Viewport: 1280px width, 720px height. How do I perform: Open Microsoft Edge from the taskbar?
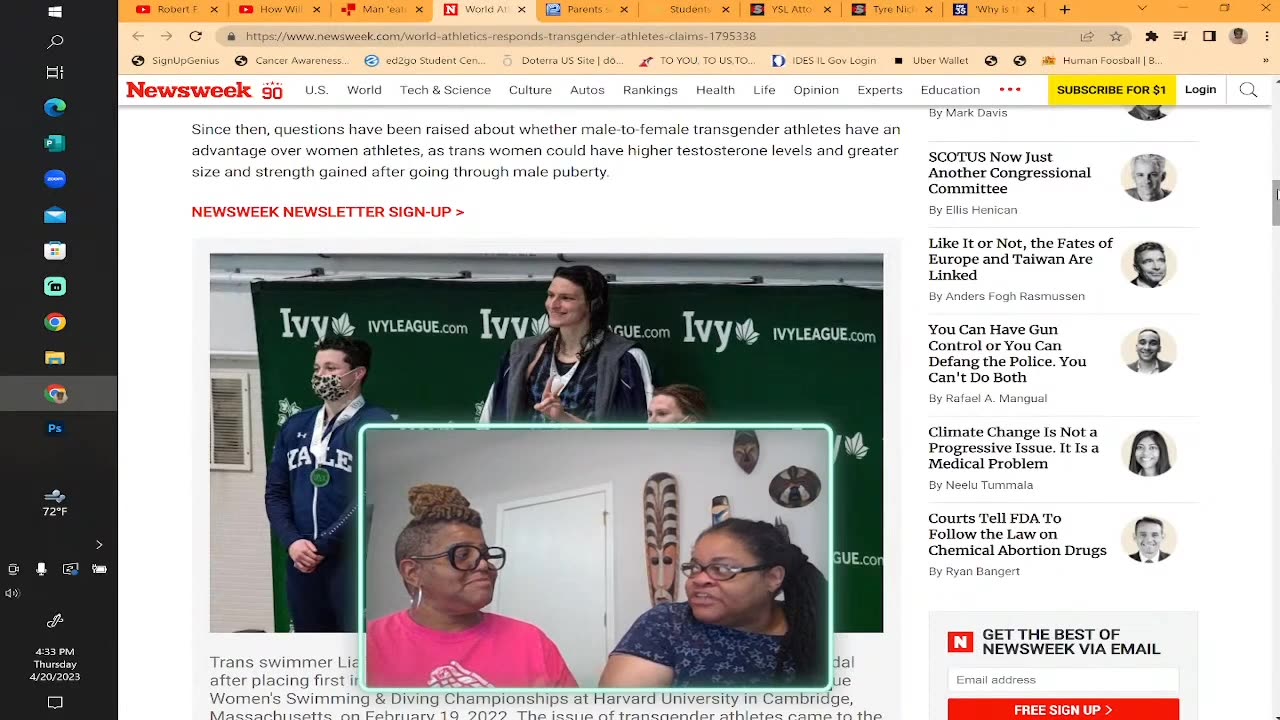pos(55,107)
